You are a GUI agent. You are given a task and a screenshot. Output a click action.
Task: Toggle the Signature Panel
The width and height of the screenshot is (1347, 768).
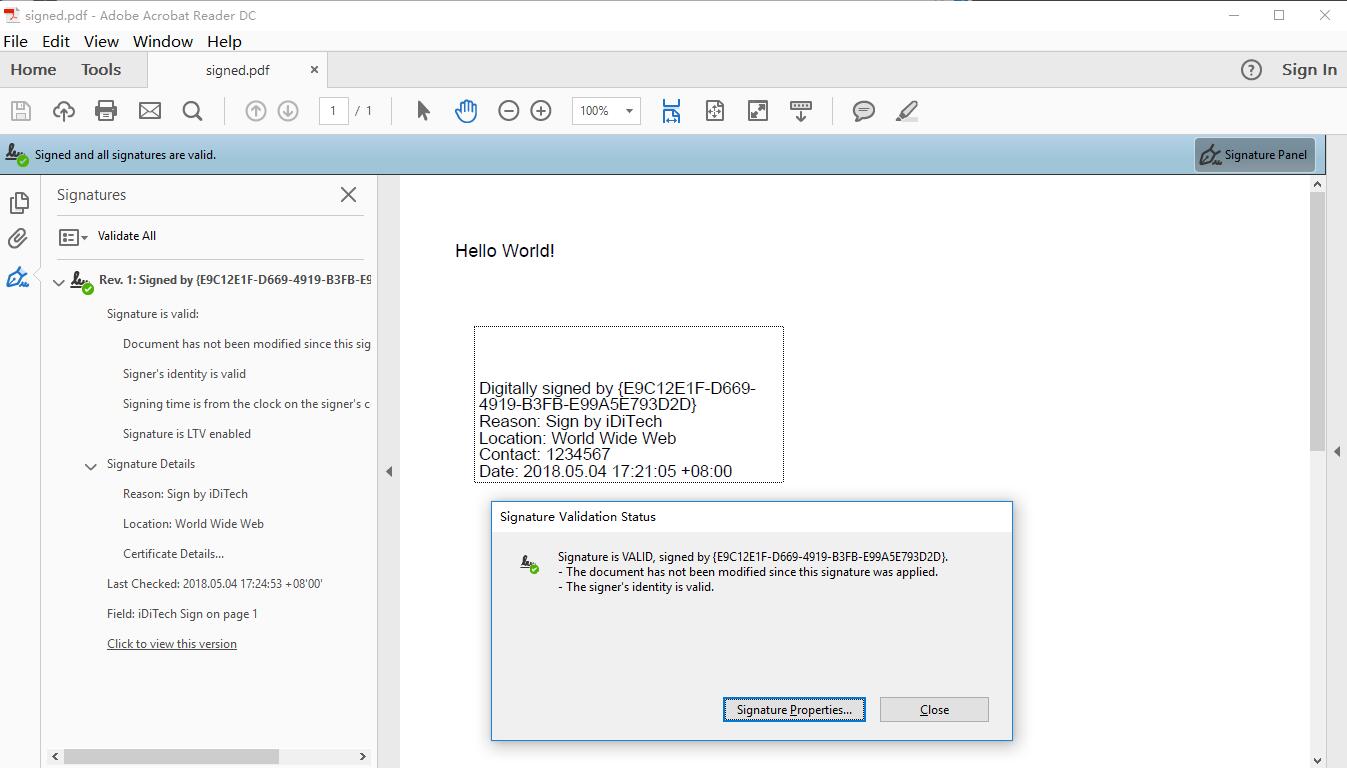(x=1254, y=155)
